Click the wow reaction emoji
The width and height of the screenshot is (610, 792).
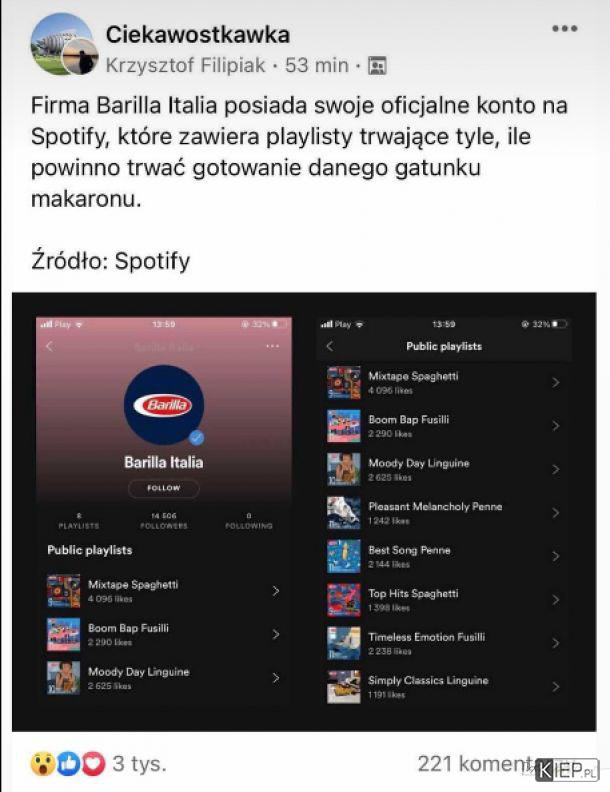(43, 763)
